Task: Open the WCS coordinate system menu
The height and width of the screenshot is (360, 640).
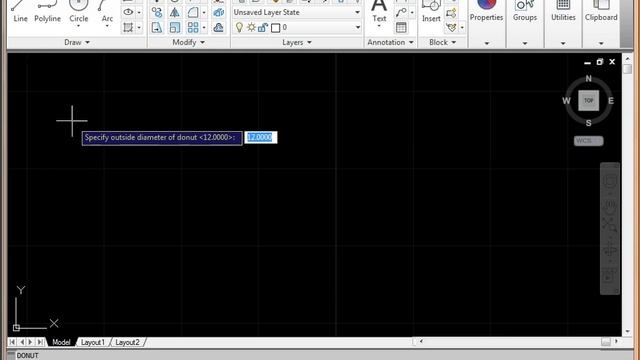Action: point(588,141)
